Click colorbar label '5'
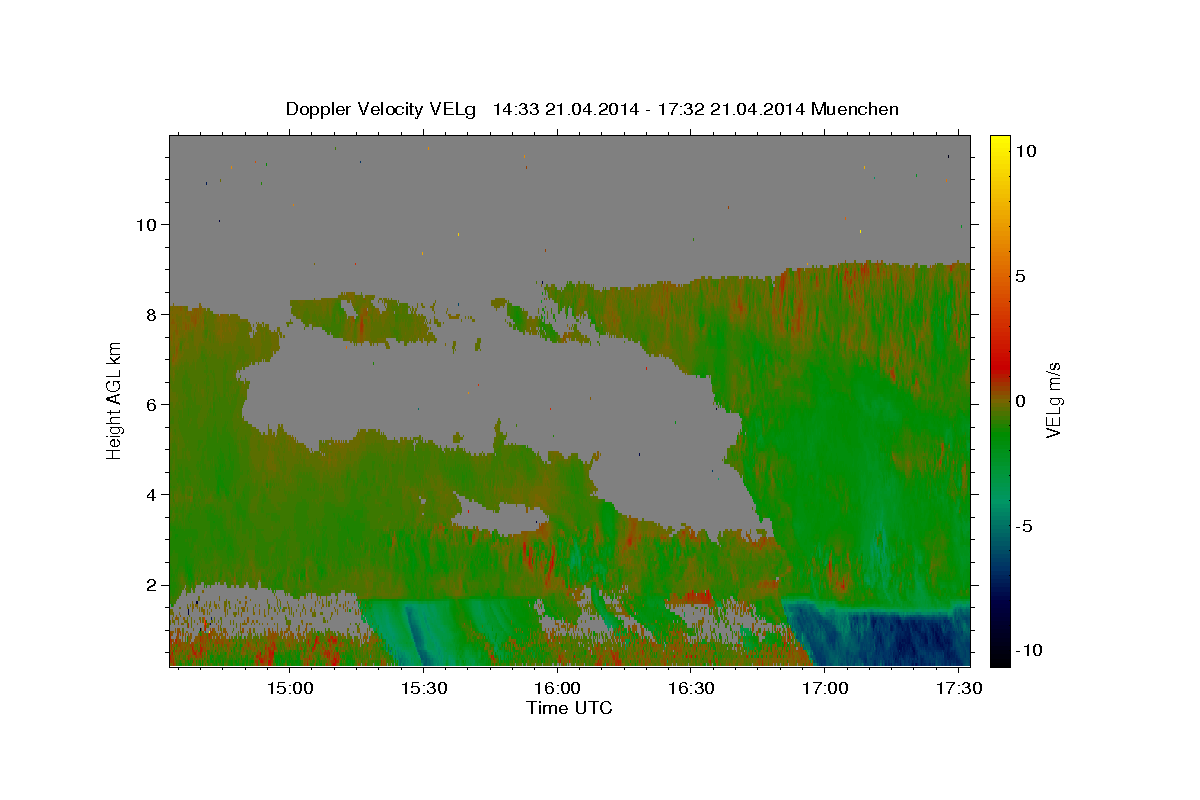Screen dimensions: 1200x800 tap(1019, 276)
